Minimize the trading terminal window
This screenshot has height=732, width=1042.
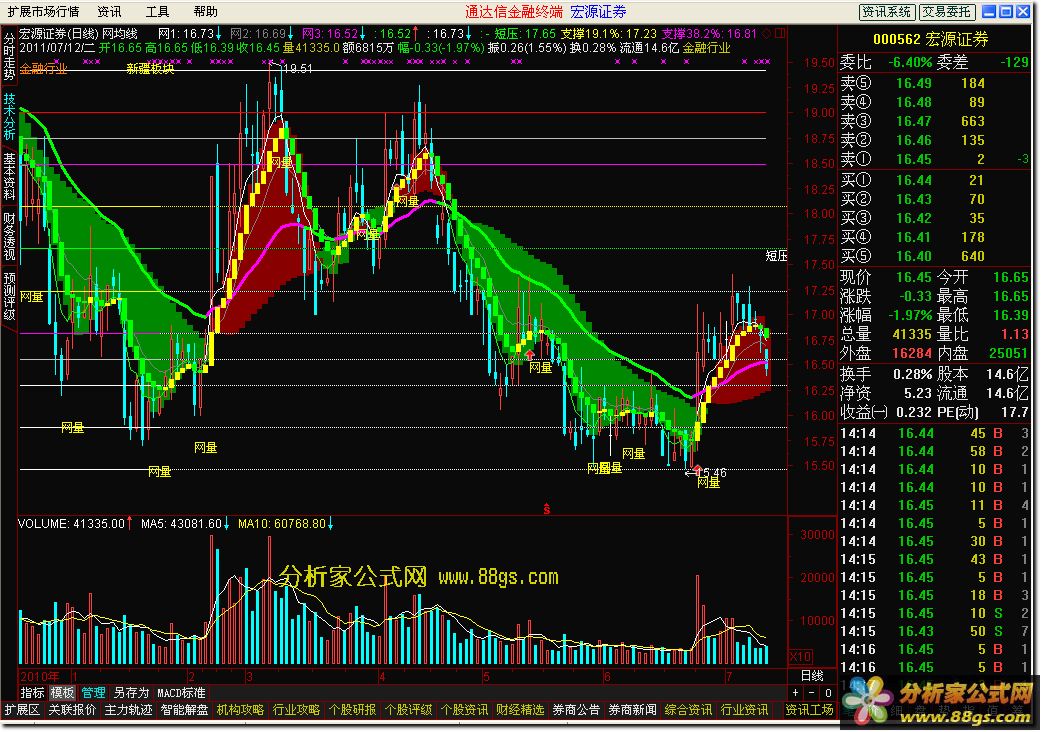(989, 12)
